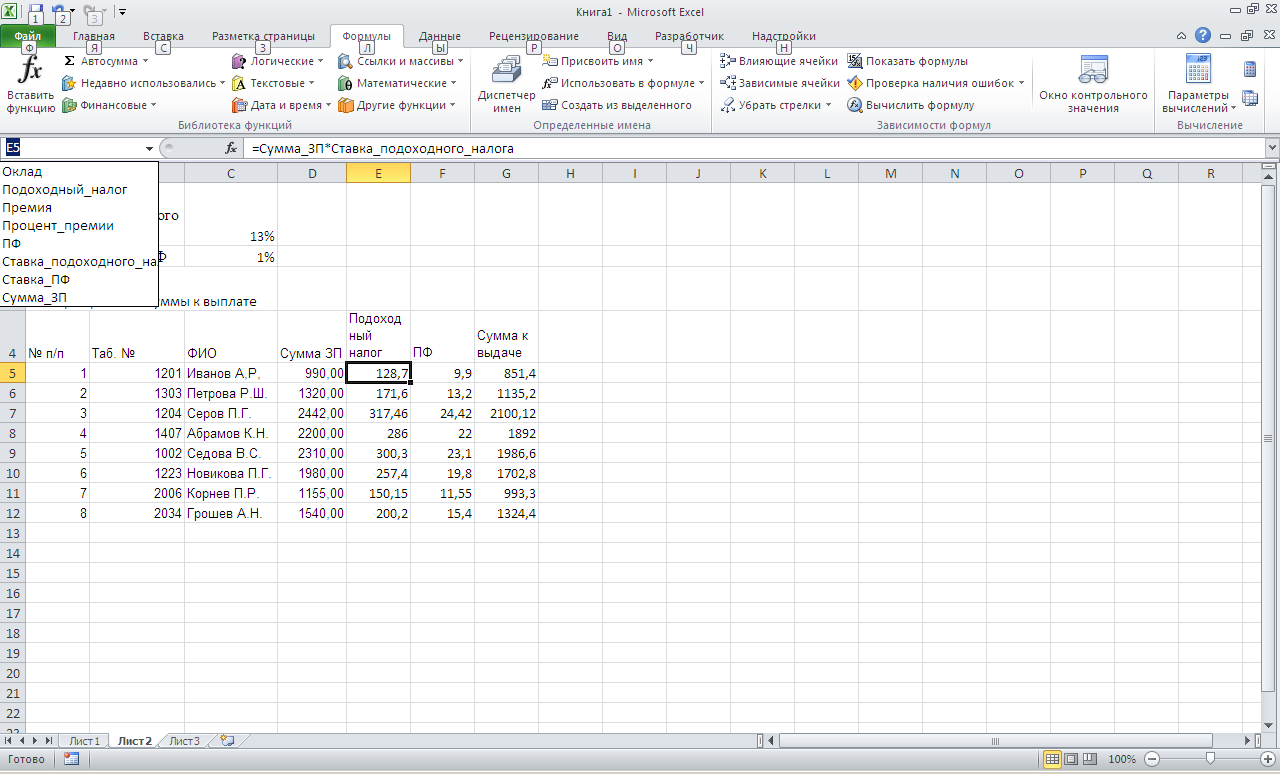Switch to the Разработчик tab
This screenshot has height=774, width=1280.
tap(689, 36)
